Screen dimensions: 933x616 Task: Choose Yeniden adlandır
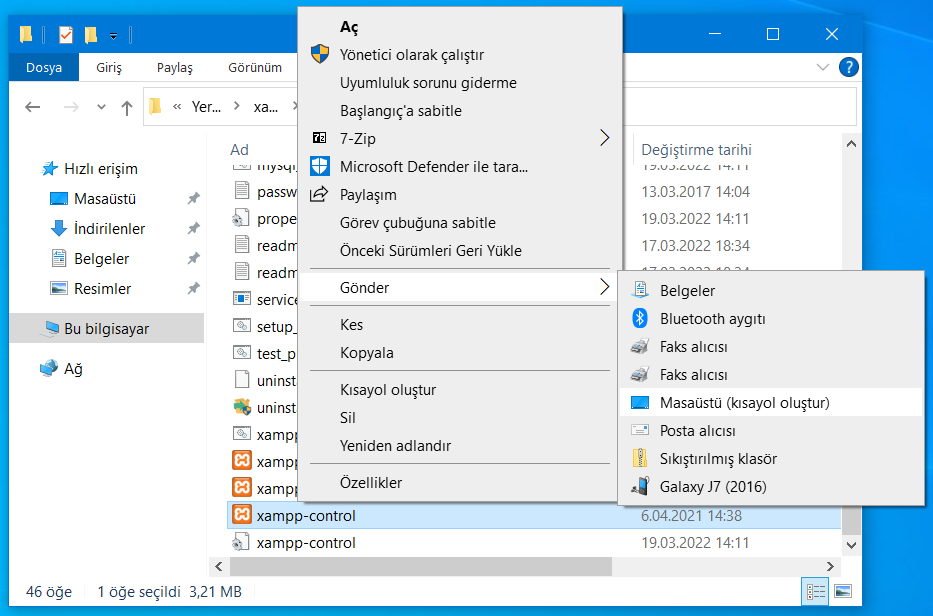pyautogui.click(x=460, y=446)
